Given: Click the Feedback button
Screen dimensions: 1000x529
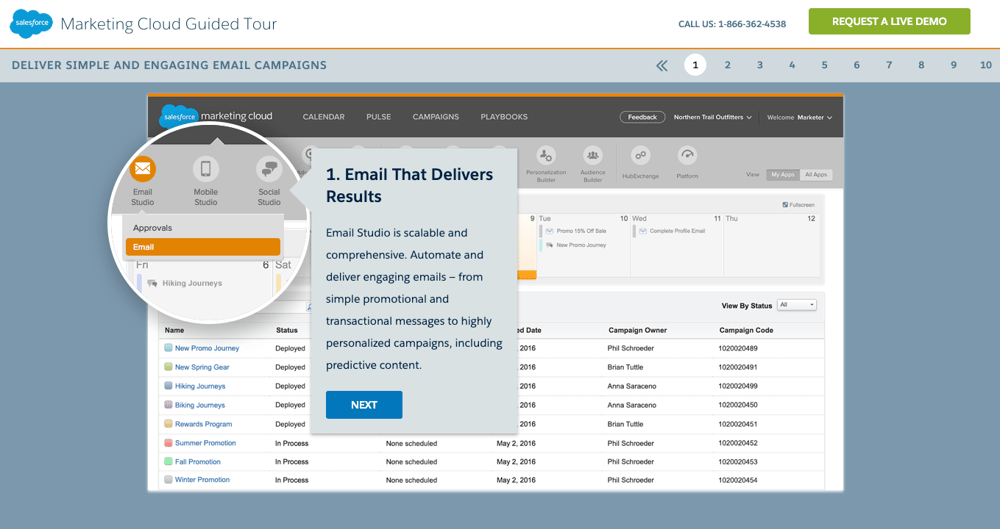Looking at the screenshot, I should click(x=642, y=117).
